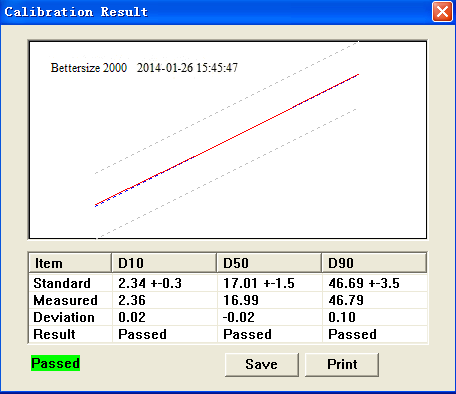Select the D50 column header
Image resolution: width=456 pixels, height=394 pixels.
tap(269, 263)
